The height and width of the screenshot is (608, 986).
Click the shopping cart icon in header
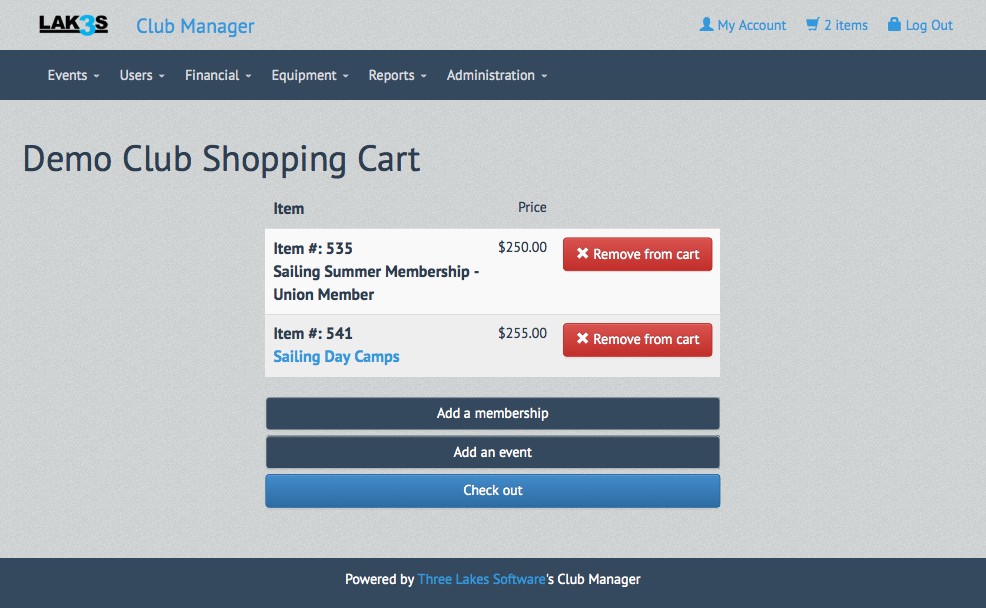point(812,25)
